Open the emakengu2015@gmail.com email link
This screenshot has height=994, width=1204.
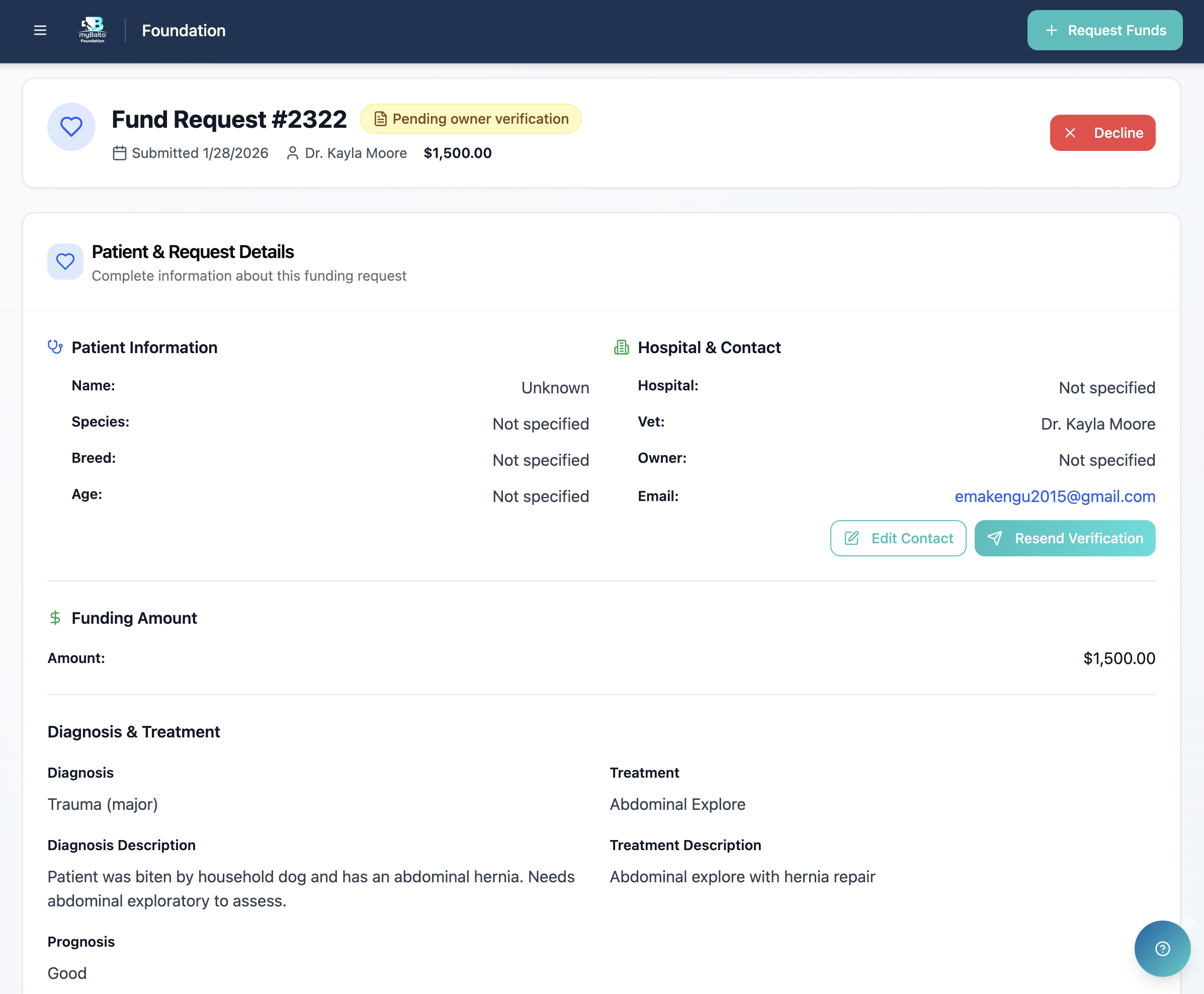click(1055, 496)
